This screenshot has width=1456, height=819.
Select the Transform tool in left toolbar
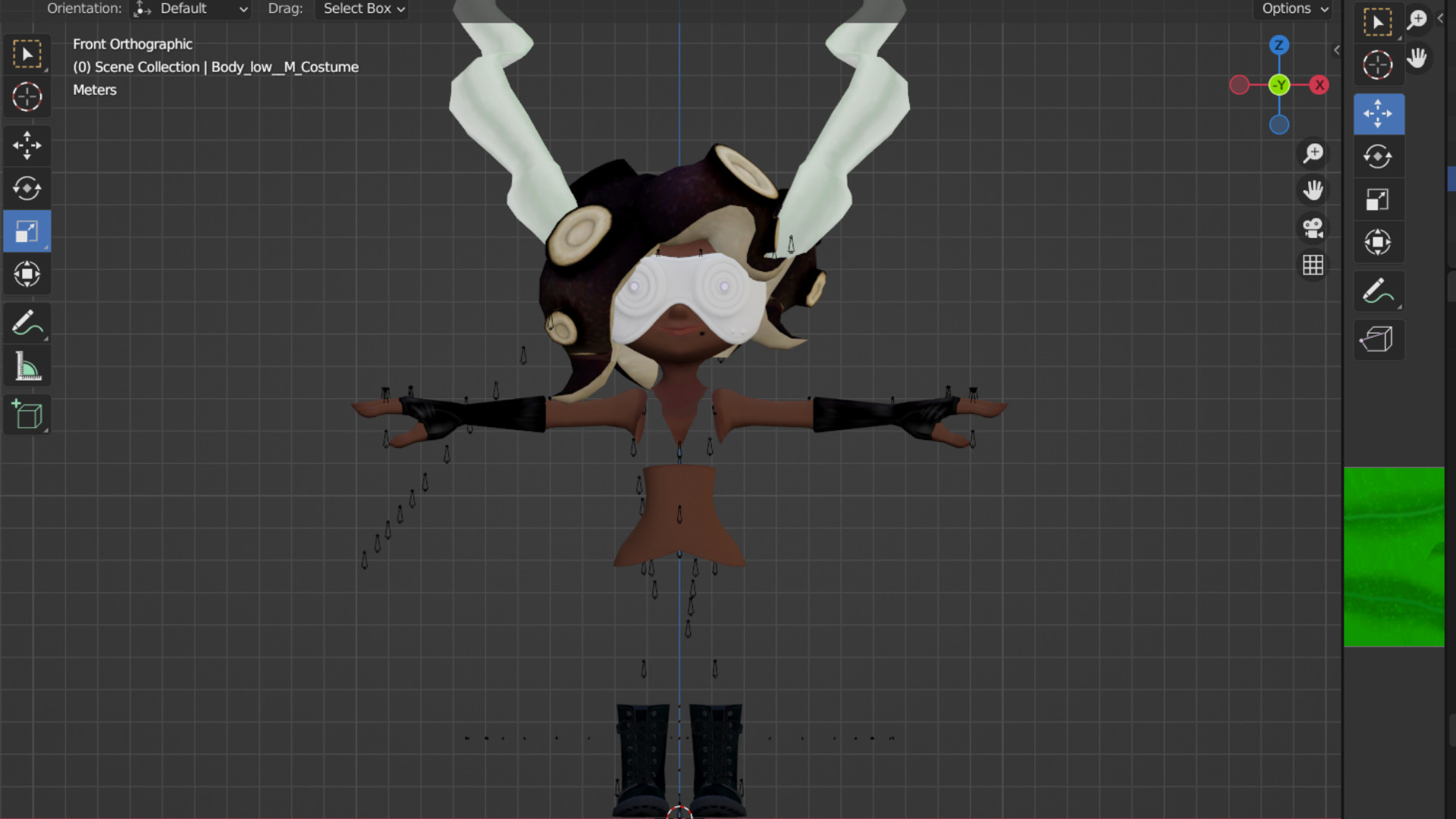(27, 274)
